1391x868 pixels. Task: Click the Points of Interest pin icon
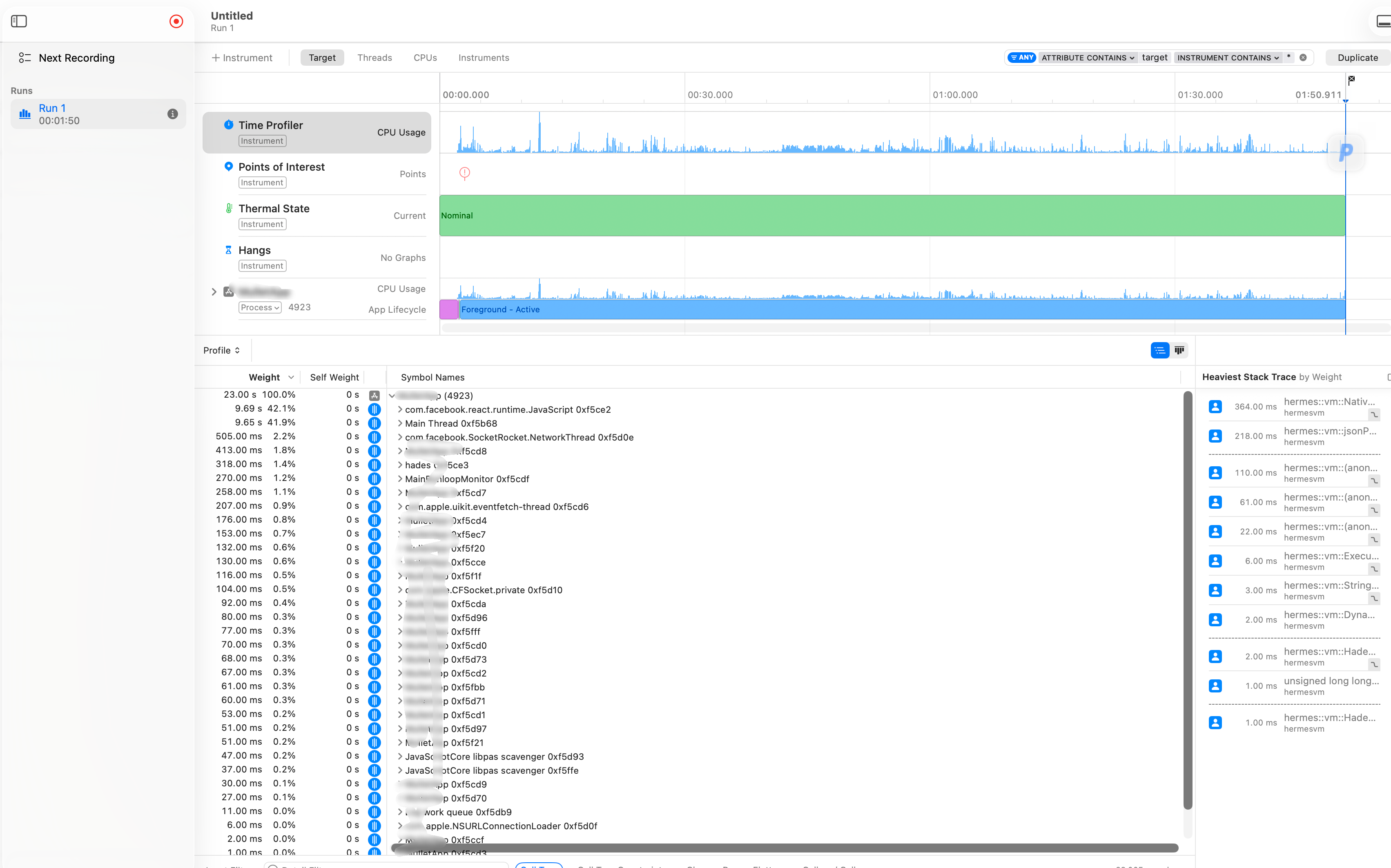click(x=228, y=167)
